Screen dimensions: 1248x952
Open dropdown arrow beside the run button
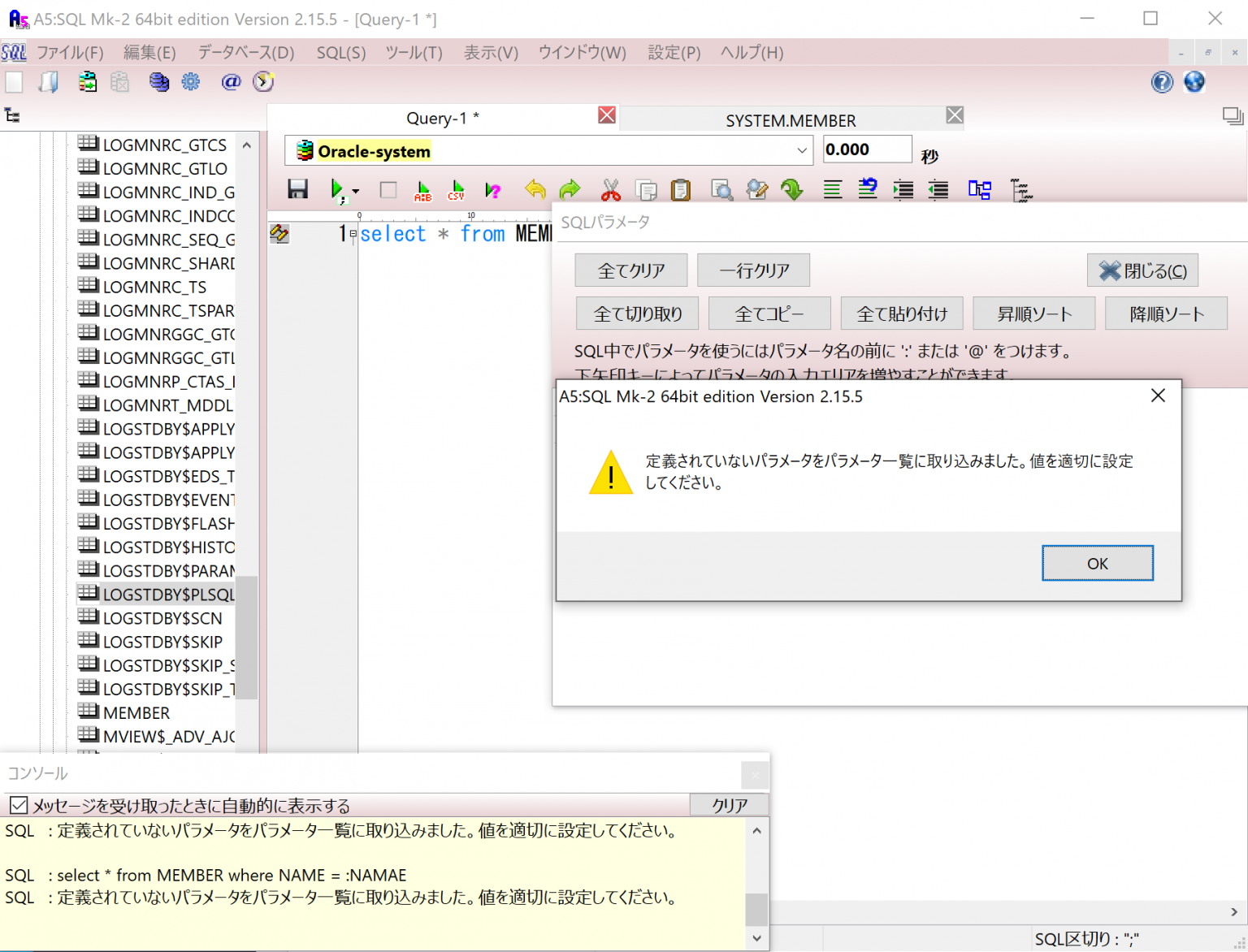point(356,192)
